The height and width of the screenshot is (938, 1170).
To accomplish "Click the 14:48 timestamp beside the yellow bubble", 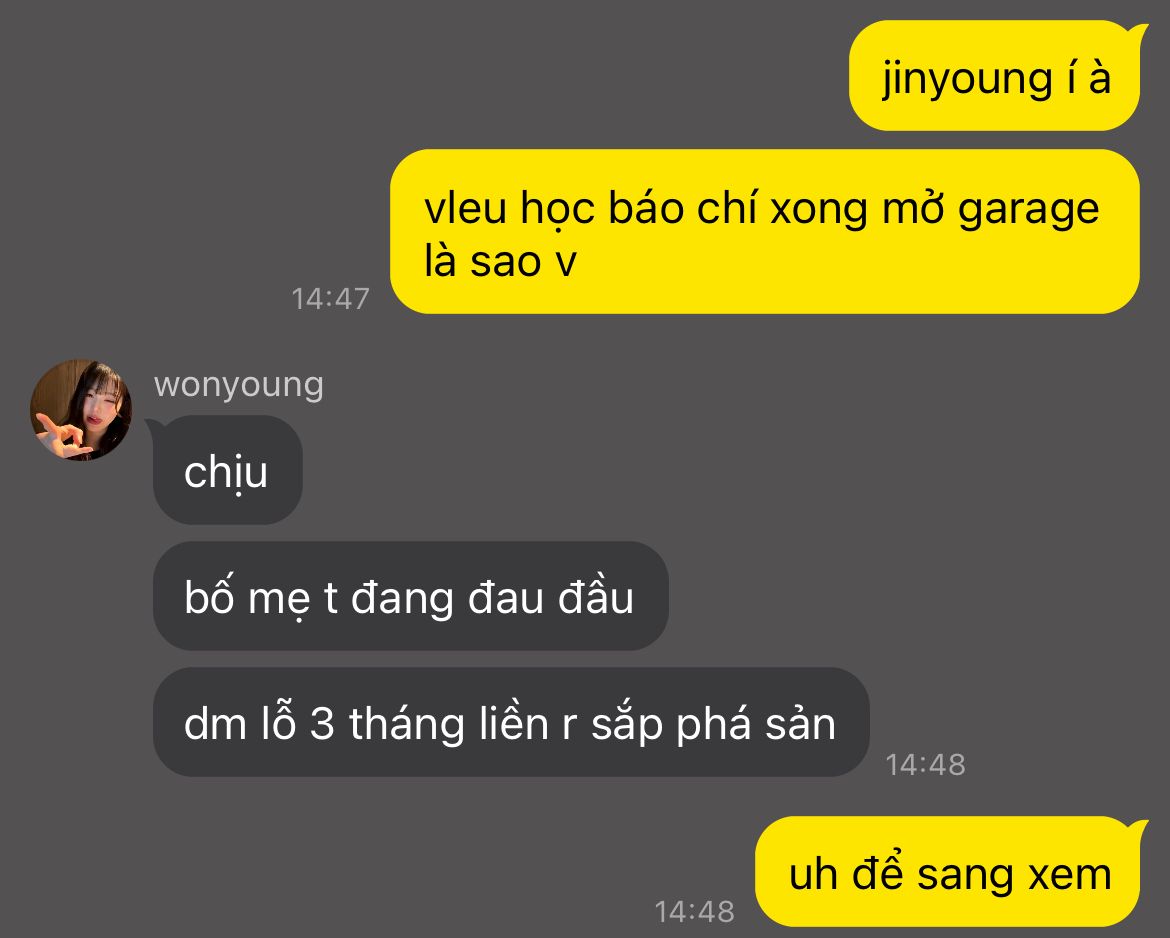I will 694,912.
